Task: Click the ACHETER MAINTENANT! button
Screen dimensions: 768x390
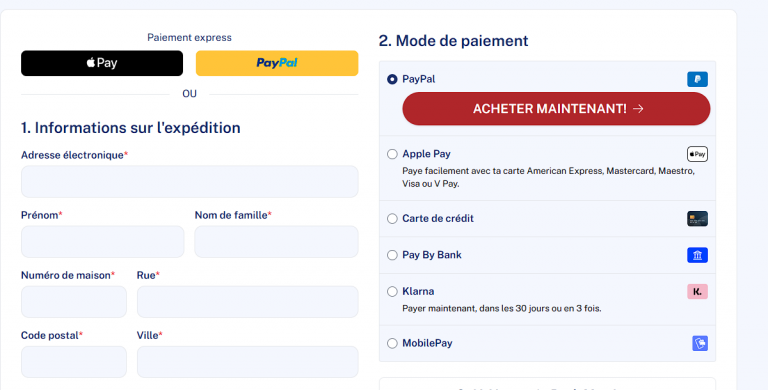Action: [556, 109]
